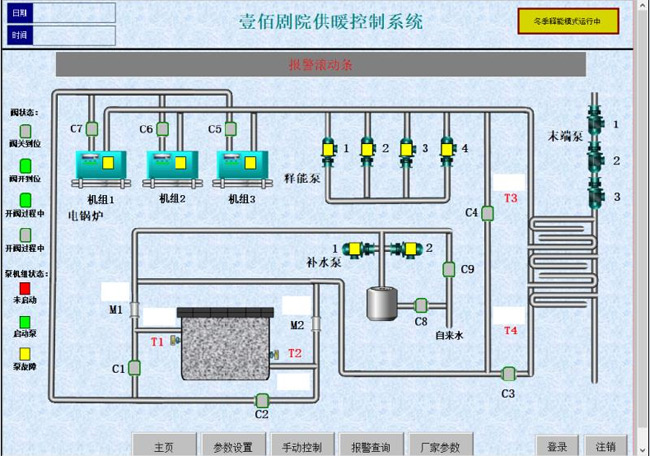This screenshot has width=650, height=456.
Task: Toggle valve C2 on the bottom pipe
Action: tap(262, 400)
